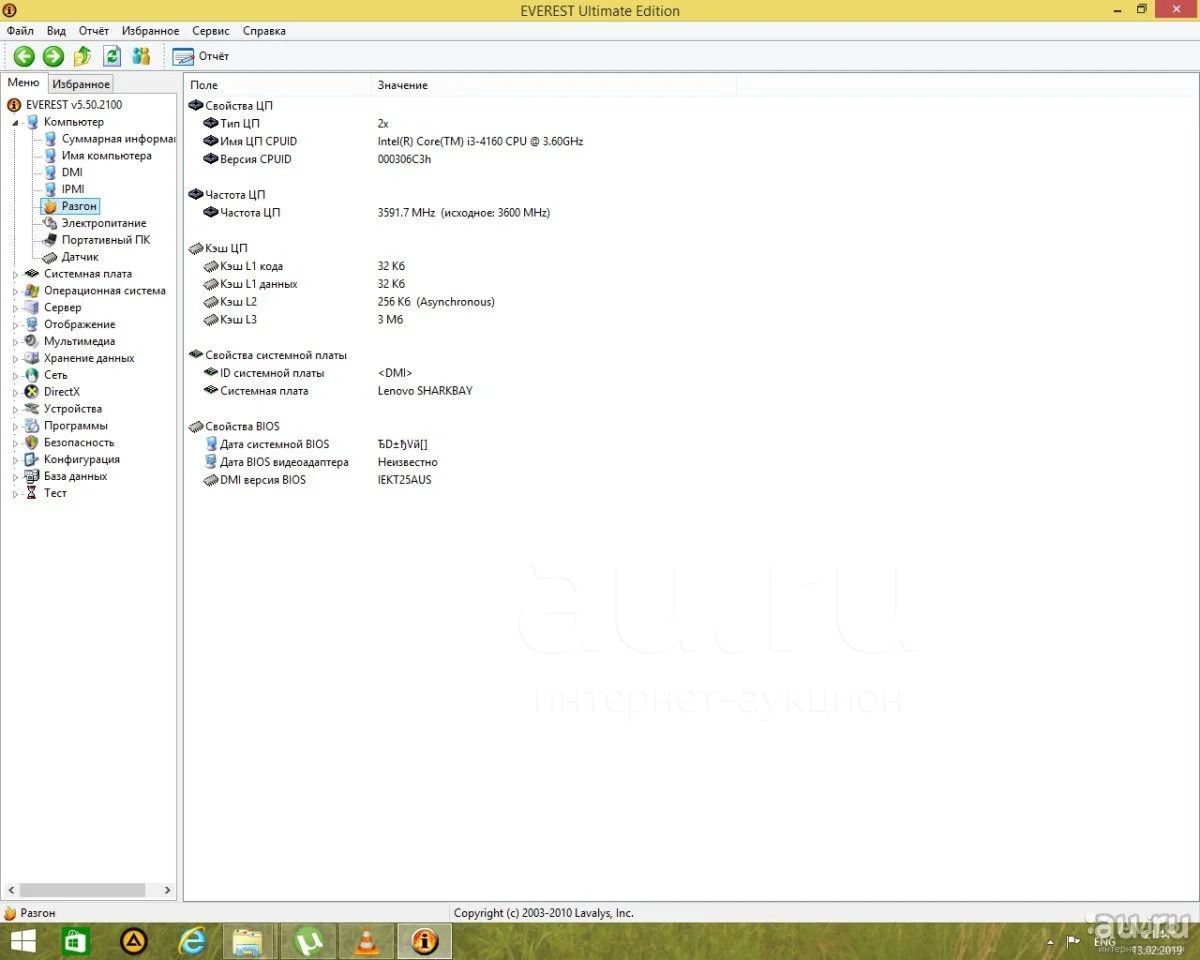
Task: Click the База данных icon
Action: pyautogui.click(x=32, y=477)
